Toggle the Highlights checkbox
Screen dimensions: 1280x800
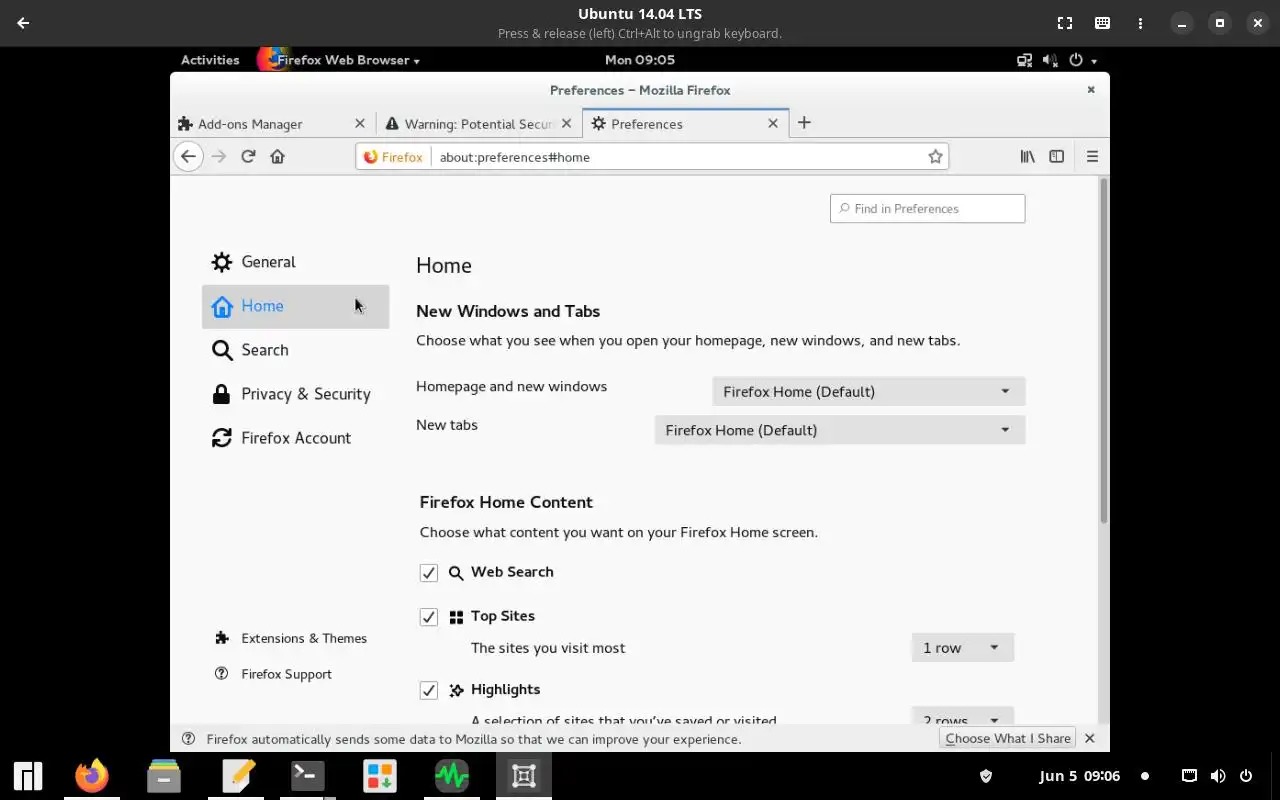coord(429,690)
